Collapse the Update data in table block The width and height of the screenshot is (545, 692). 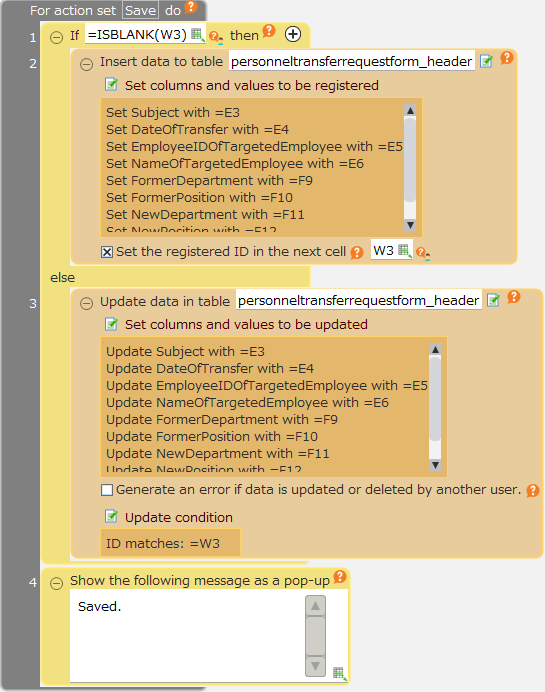click(86, 304)
